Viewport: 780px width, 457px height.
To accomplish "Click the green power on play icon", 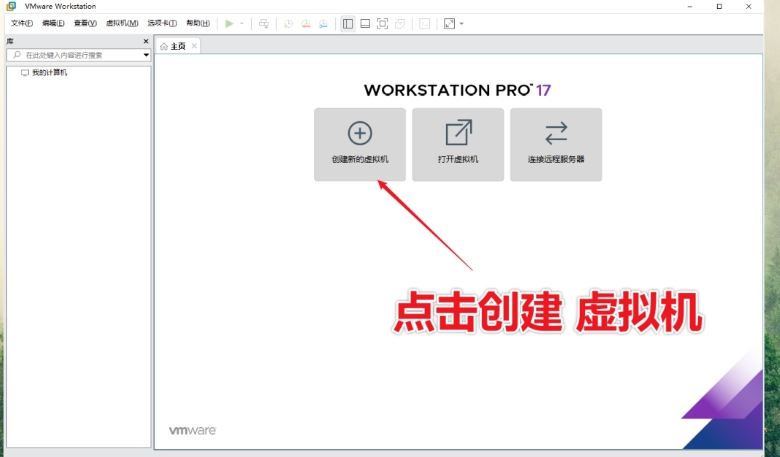I will (x=229, y=23).
